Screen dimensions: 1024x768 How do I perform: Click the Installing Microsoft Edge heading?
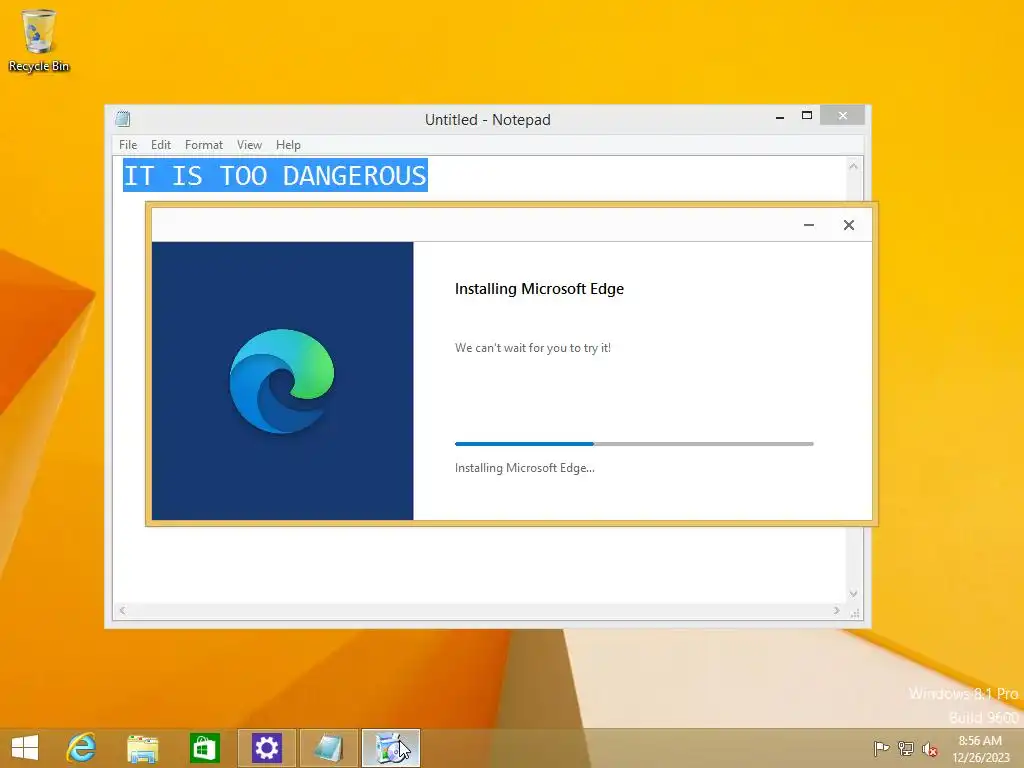pos(539,289)
